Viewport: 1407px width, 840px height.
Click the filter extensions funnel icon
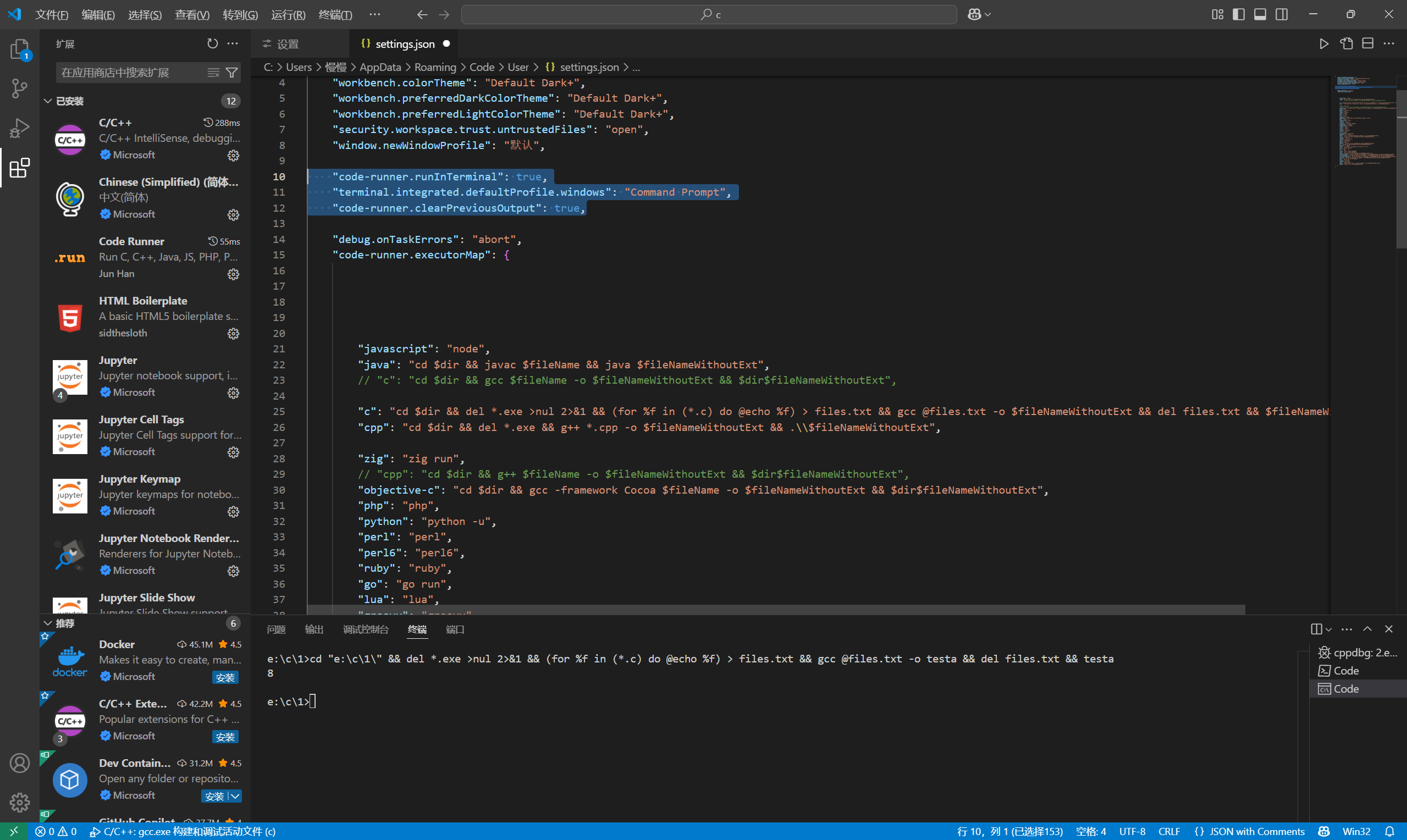tap(232, 73)
